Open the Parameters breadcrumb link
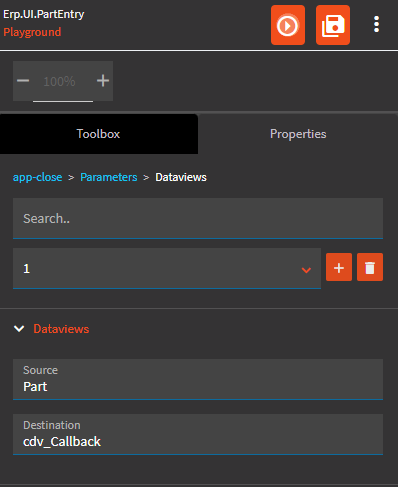Screen dimensions: 398x487 109,177
